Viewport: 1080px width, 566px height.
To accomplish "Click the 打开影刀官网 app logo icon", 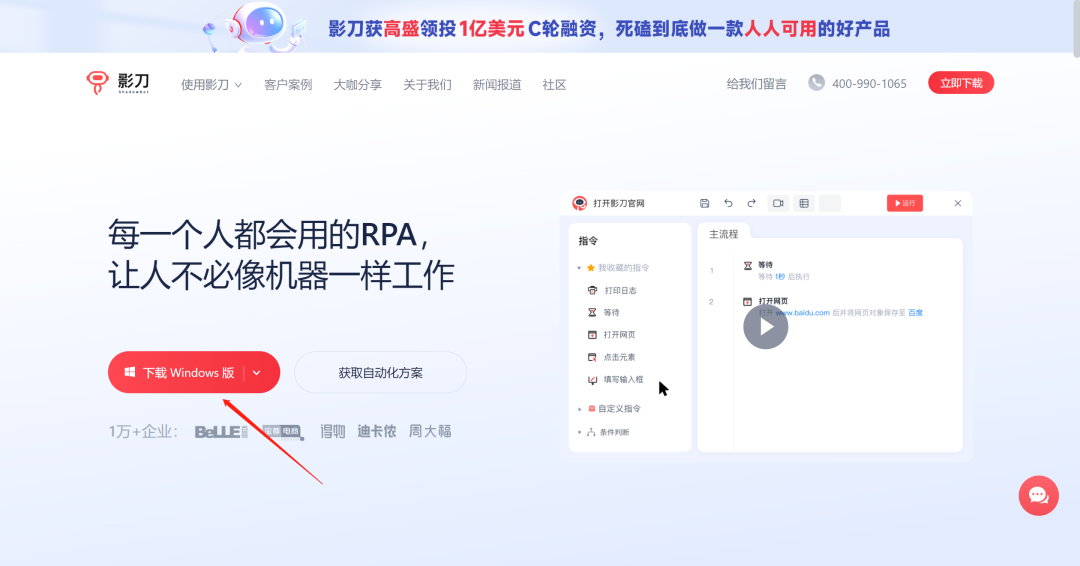I will pos(579,203).
